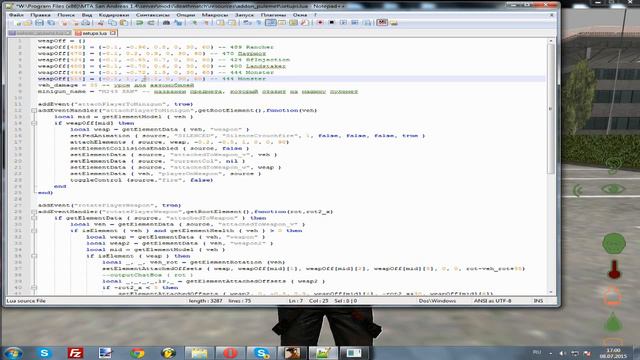Open the Вид menu
This screenshot has height=360, width=640.
[87, 15]
